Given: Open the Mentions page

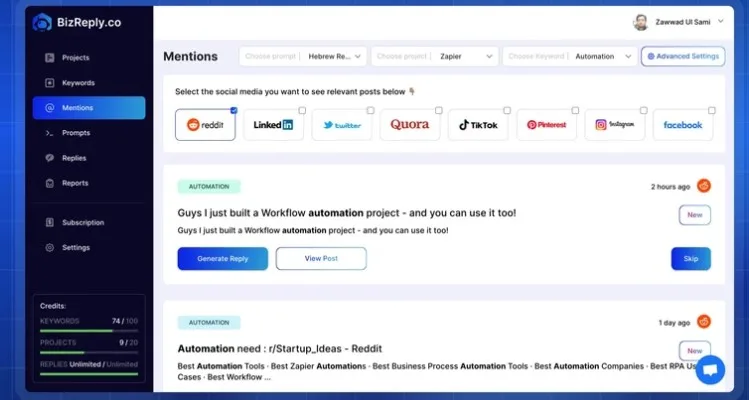Looking at the screenshot, I should click(x=89, y=108).
